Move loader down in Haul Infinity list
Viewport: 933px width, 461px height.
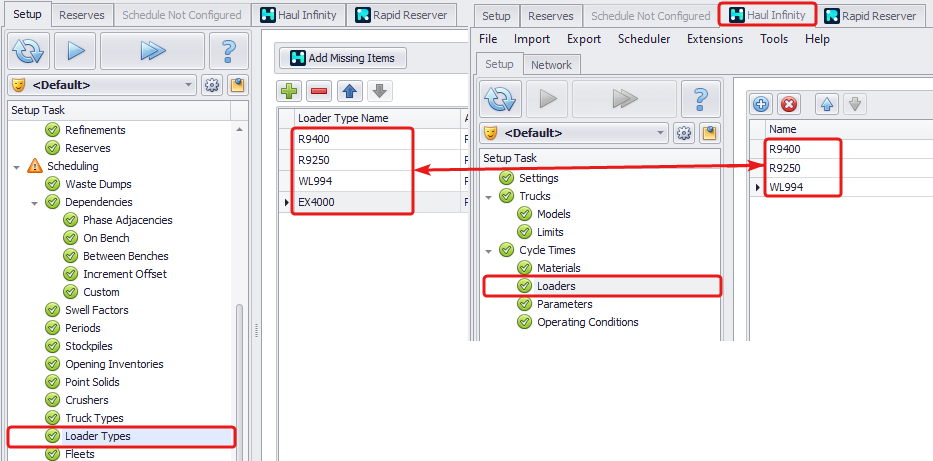pyautogui.click(x=854, y=105)
